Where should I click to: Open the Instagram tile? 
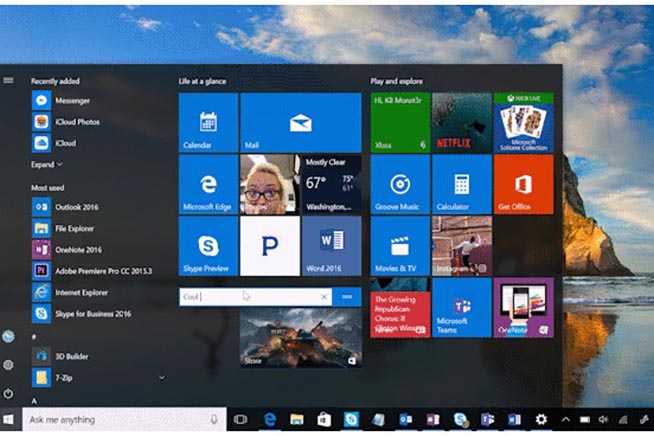(x=462, y=246)
